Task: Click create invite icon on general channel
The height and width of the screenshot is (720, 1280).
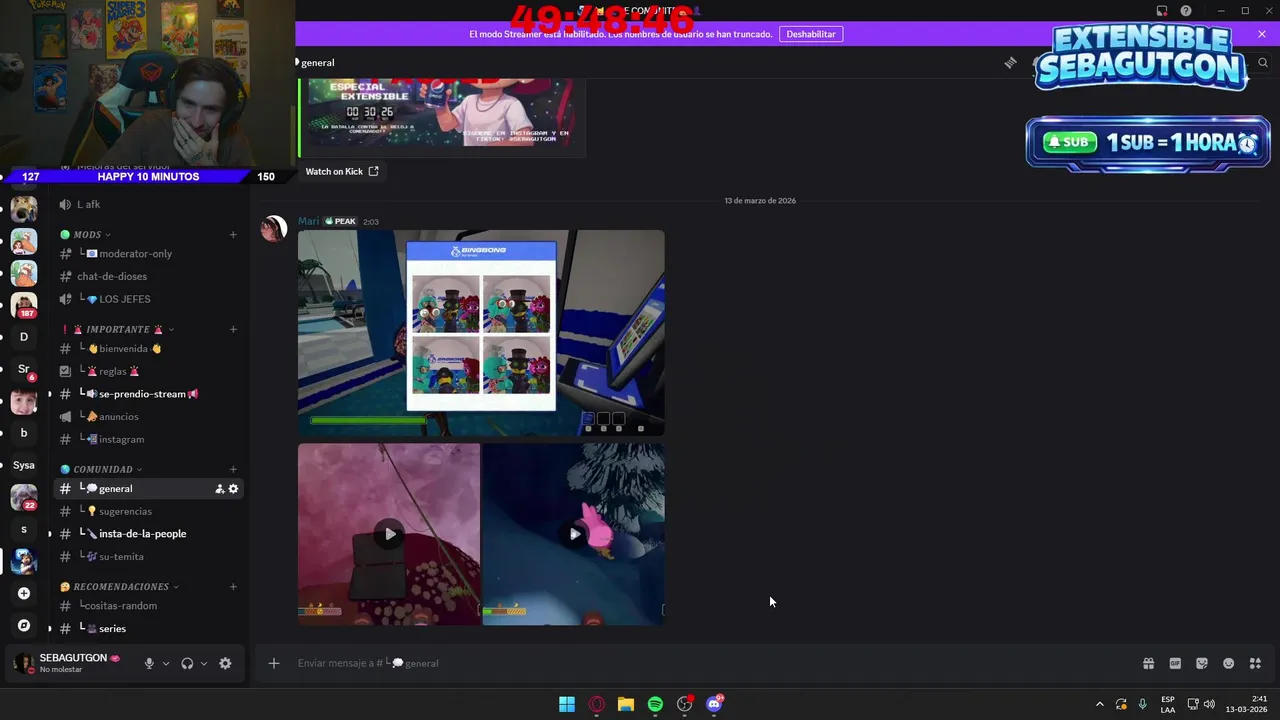Action: 220,489
